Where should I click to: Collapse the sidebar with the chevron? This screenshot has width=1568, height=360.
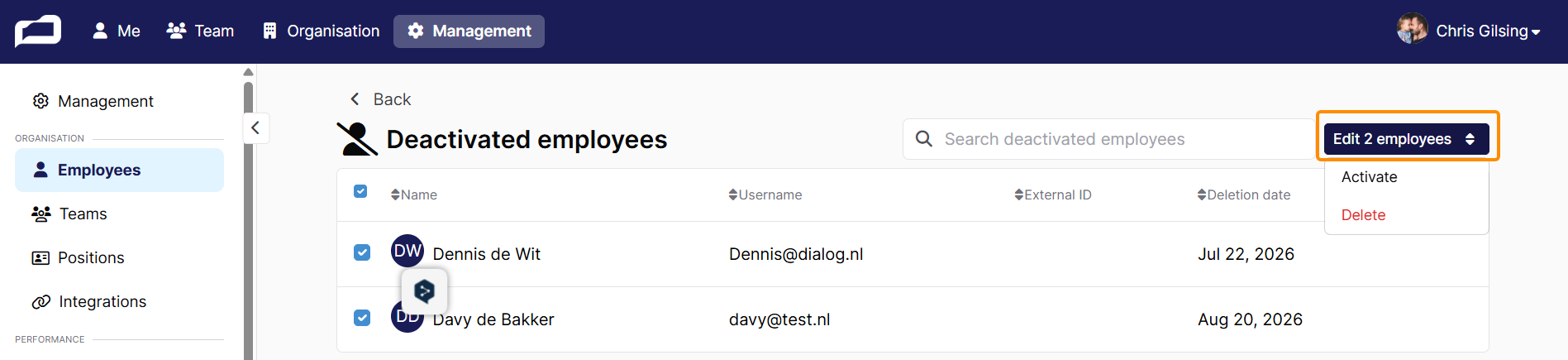coord(255,127)
